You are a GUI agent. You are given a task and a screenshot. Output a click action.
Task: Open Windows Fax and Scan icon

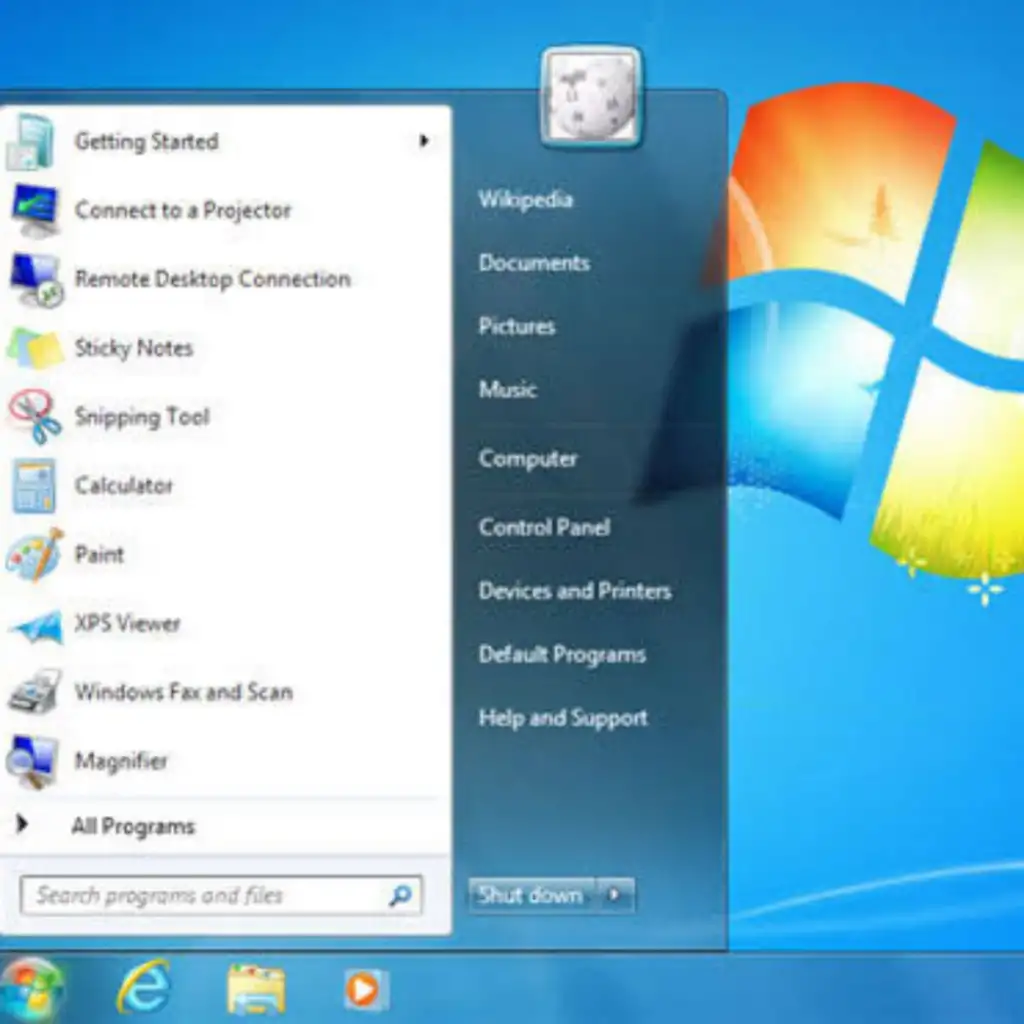35,693
